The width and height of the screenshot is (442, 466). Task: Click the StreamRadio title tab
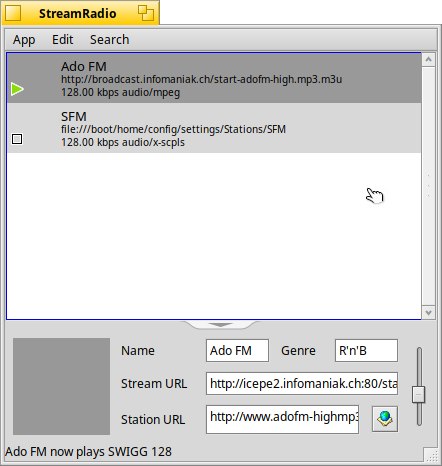(81, 13)
